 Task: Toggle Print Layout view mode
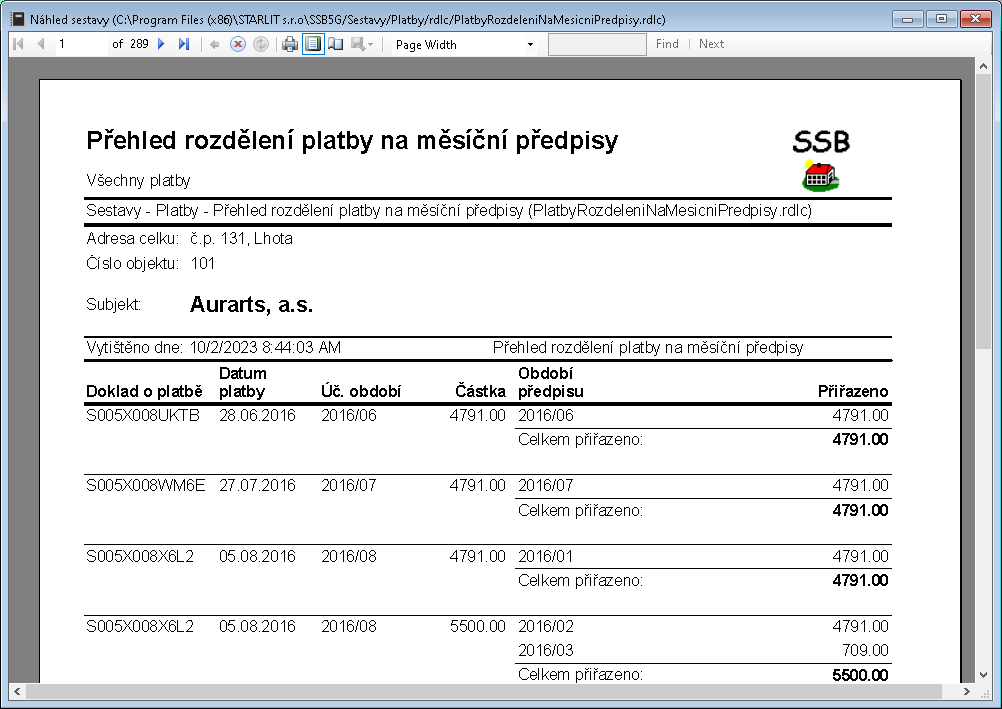tap(313, 44)
